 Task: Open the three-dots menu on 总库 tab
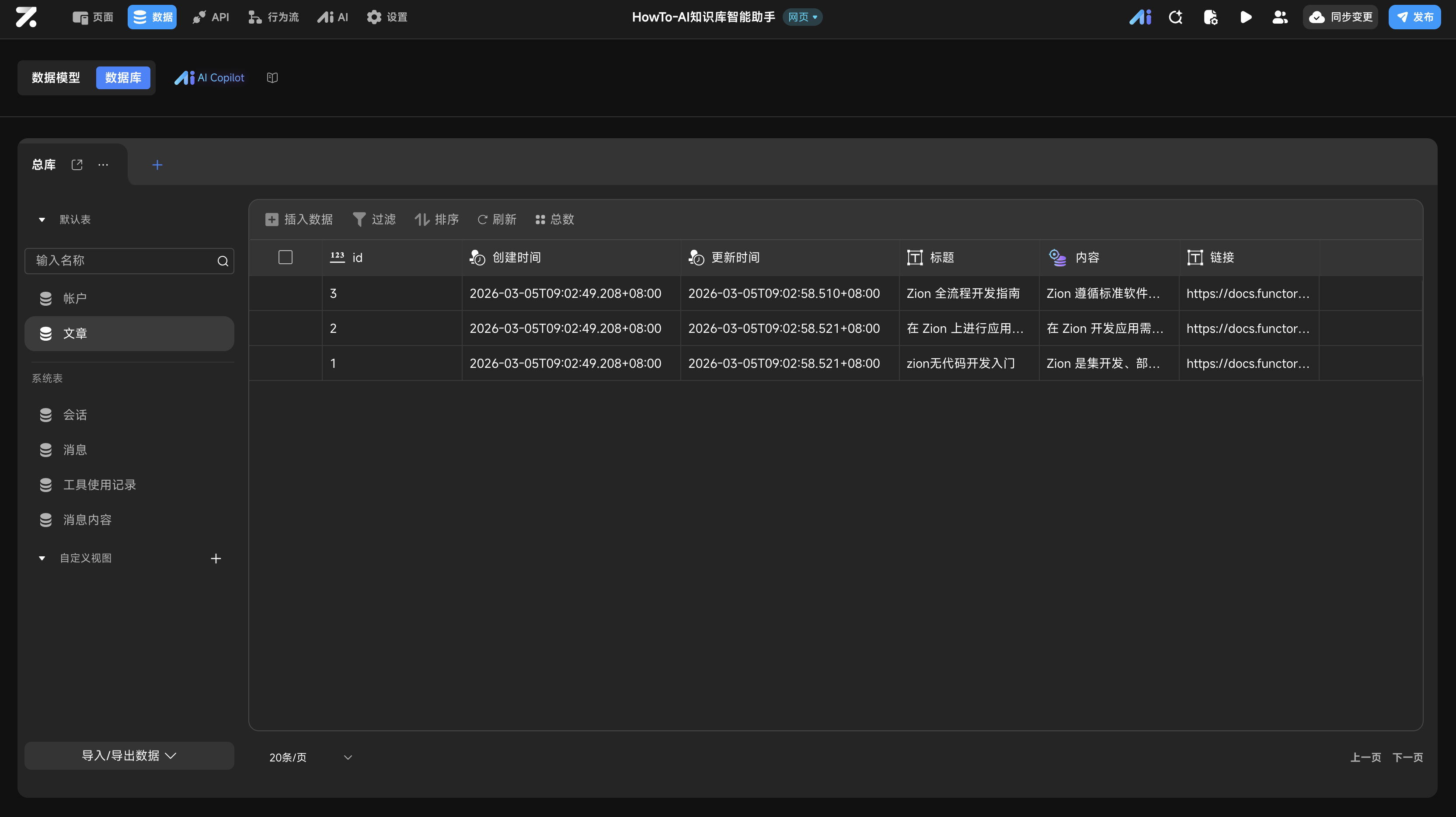(x=103, y=164)
